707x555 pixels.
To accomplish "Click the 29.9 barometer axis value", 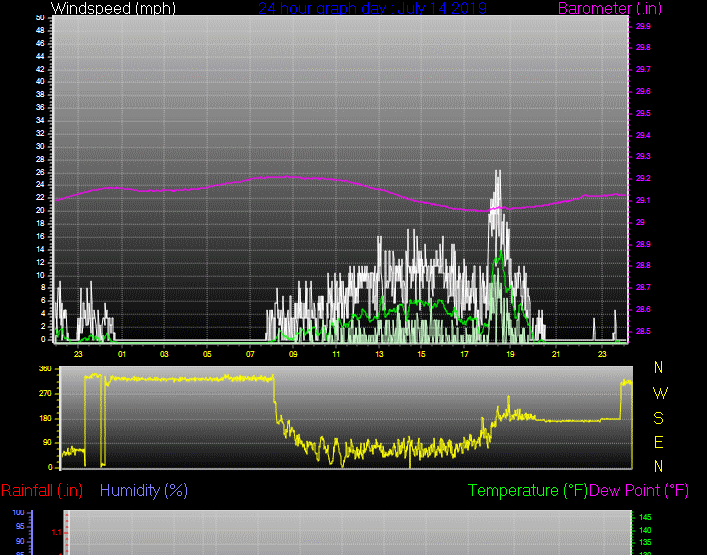I will pos(643,26).
